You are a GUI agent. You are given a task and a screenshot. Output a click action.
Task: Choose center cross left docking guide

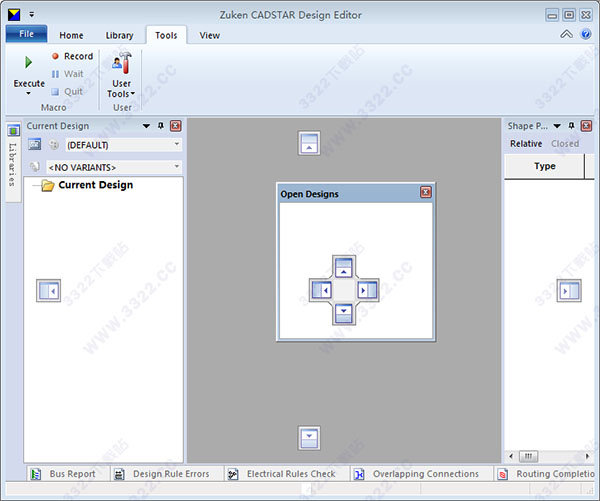321,290
